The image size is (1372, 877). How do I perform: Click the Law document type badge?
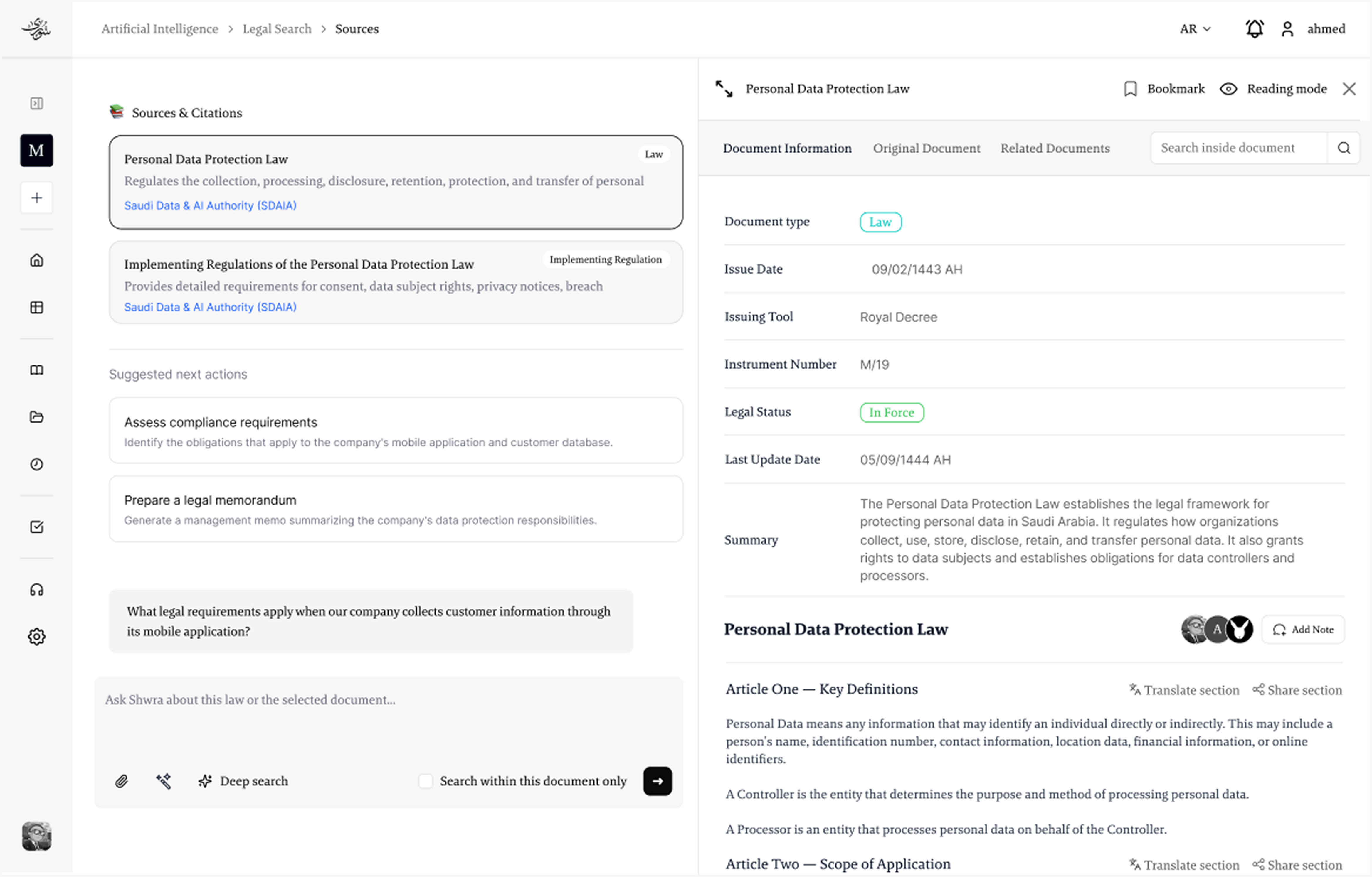(880, 222)
